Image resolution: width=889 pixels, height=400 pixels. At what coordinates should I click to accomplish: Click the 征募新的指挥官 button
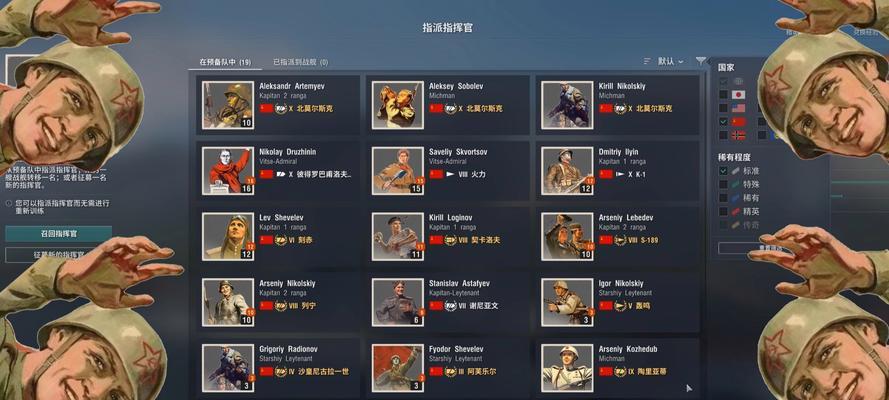click(x=58, y=255)
